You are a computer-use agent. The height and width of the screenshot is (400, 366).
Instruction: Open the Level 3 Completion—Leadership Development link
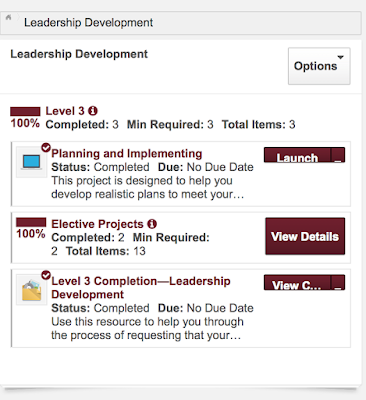[141, 288]
